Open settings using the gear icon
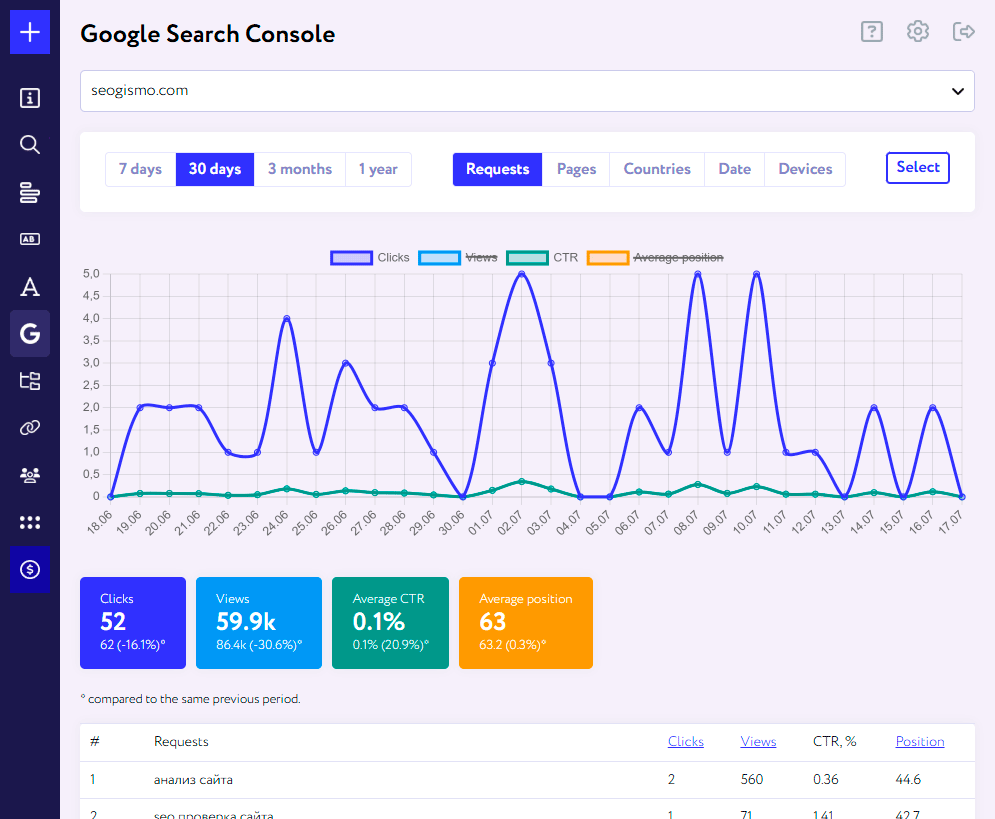 pyautogui.click(x=917, y=31)
